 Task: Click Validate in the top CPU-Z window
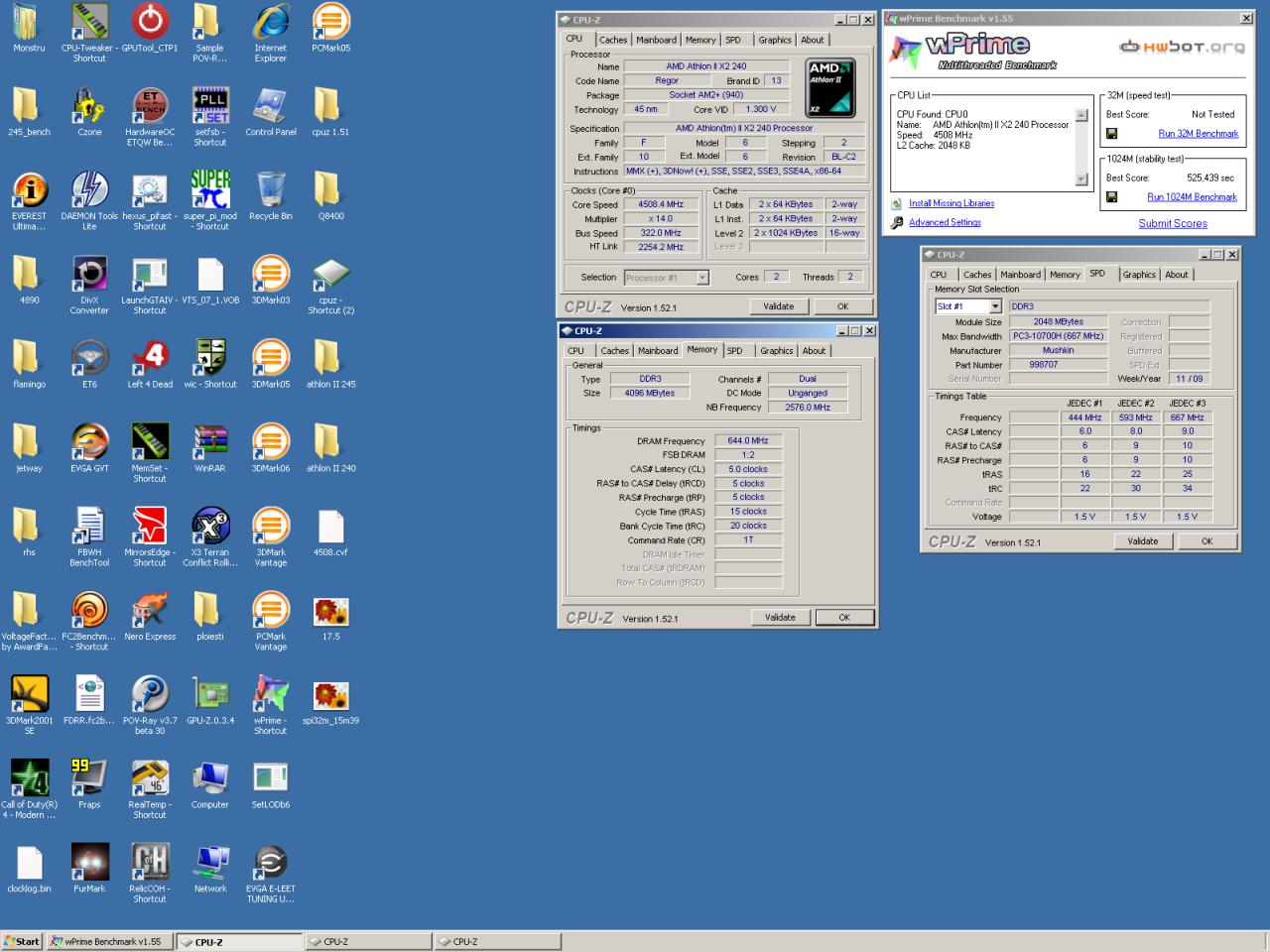click(779, 306)
